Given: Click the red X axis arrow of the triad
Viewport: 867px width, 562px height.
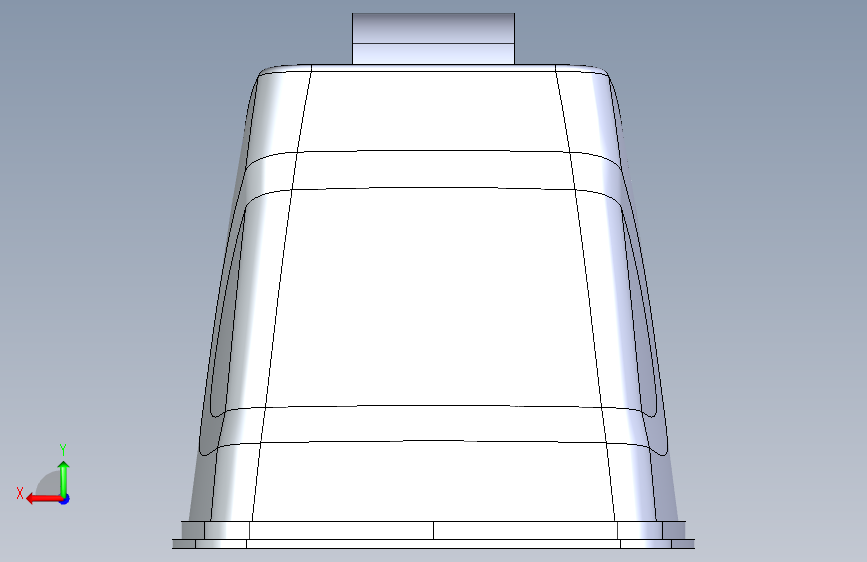Looking at the screenshot, I should (43, 499).
